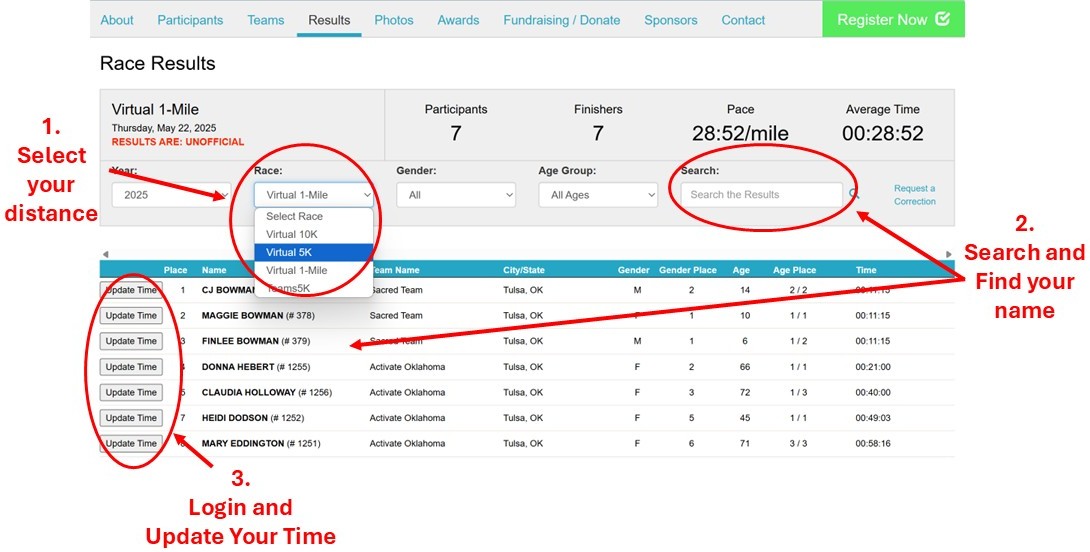The height and width of the screenshot is (552, 1090).
Task: Select Virtual 10K from race list
Action: pos(294,234)
